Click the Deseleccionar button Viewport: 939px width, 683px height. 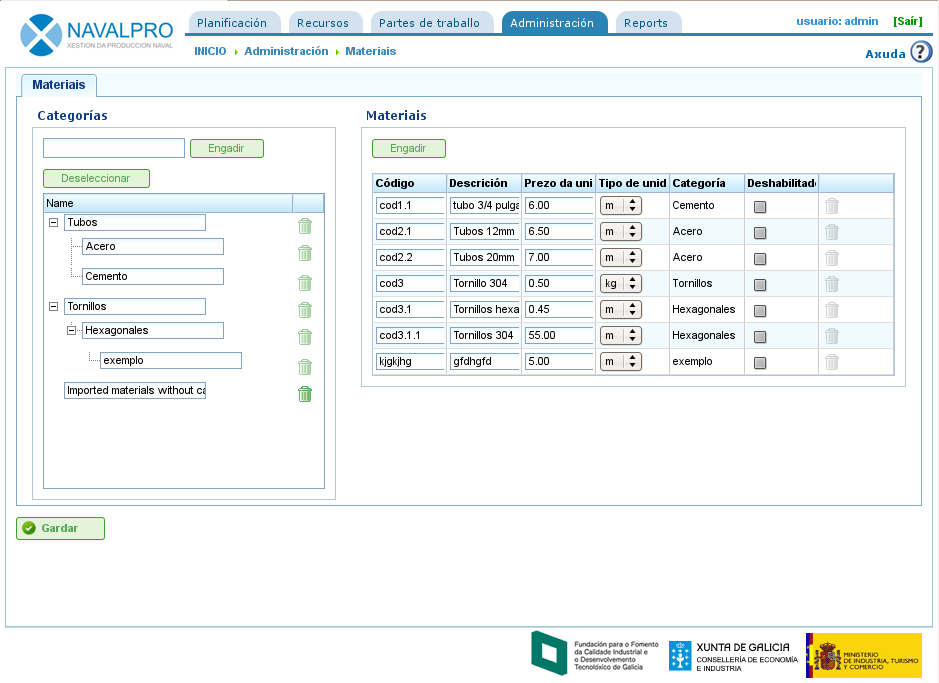pyautogui.click(x=96, y=178)
